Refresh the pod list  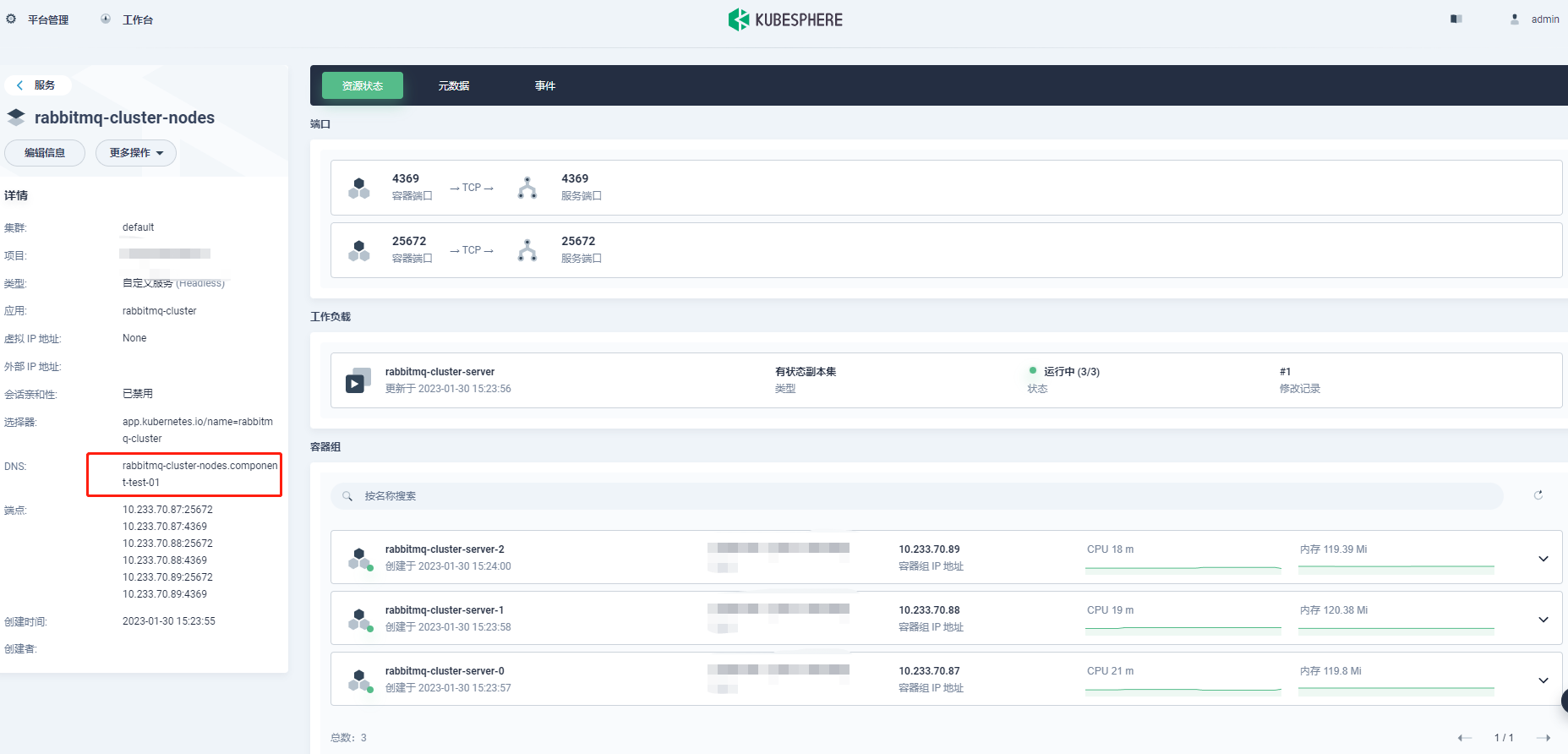tap(1538, 495)
